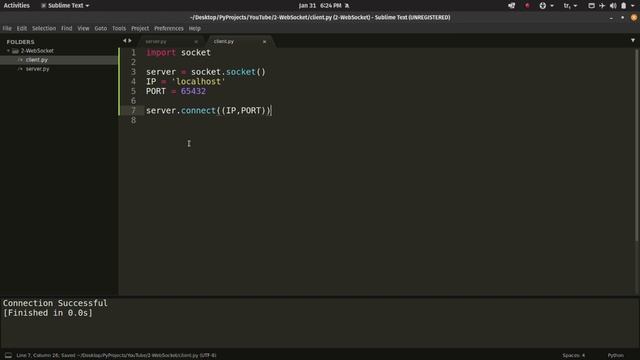Open the Find menu

(x=67, y=29)
